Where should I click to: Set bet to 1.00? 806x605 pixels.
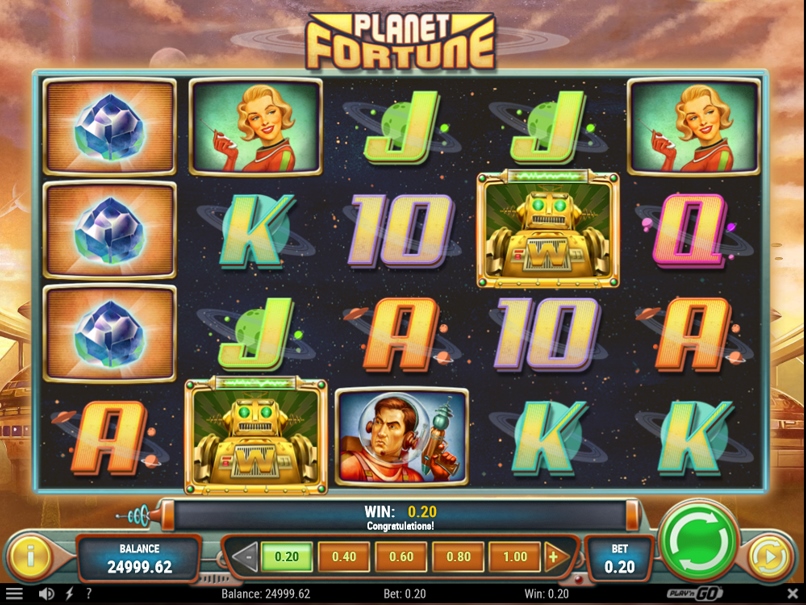coord(515,557)
